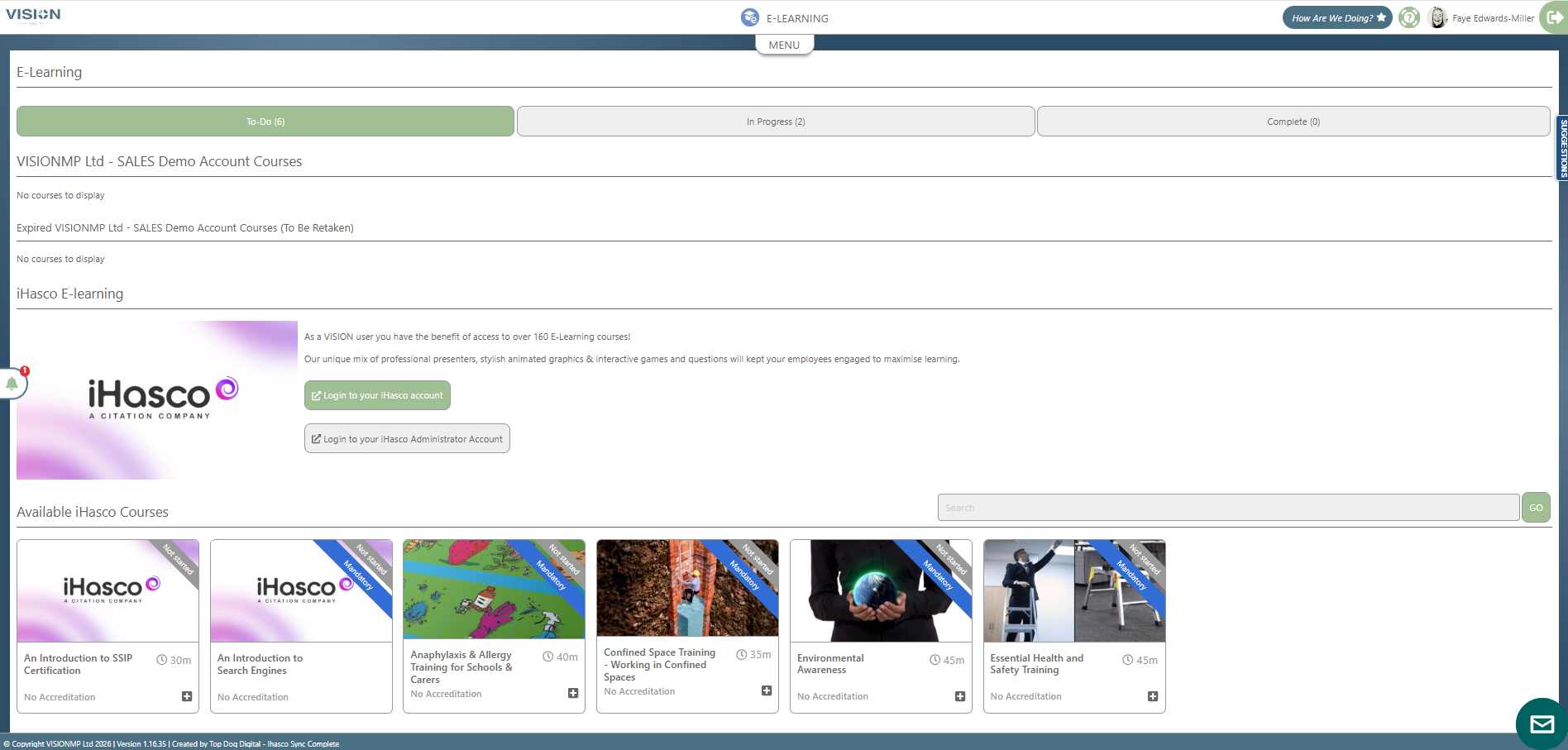Open Environmental Awareness globe thumbnail
The height and width of the screenshot is (750, 1568).
(881, 590)
